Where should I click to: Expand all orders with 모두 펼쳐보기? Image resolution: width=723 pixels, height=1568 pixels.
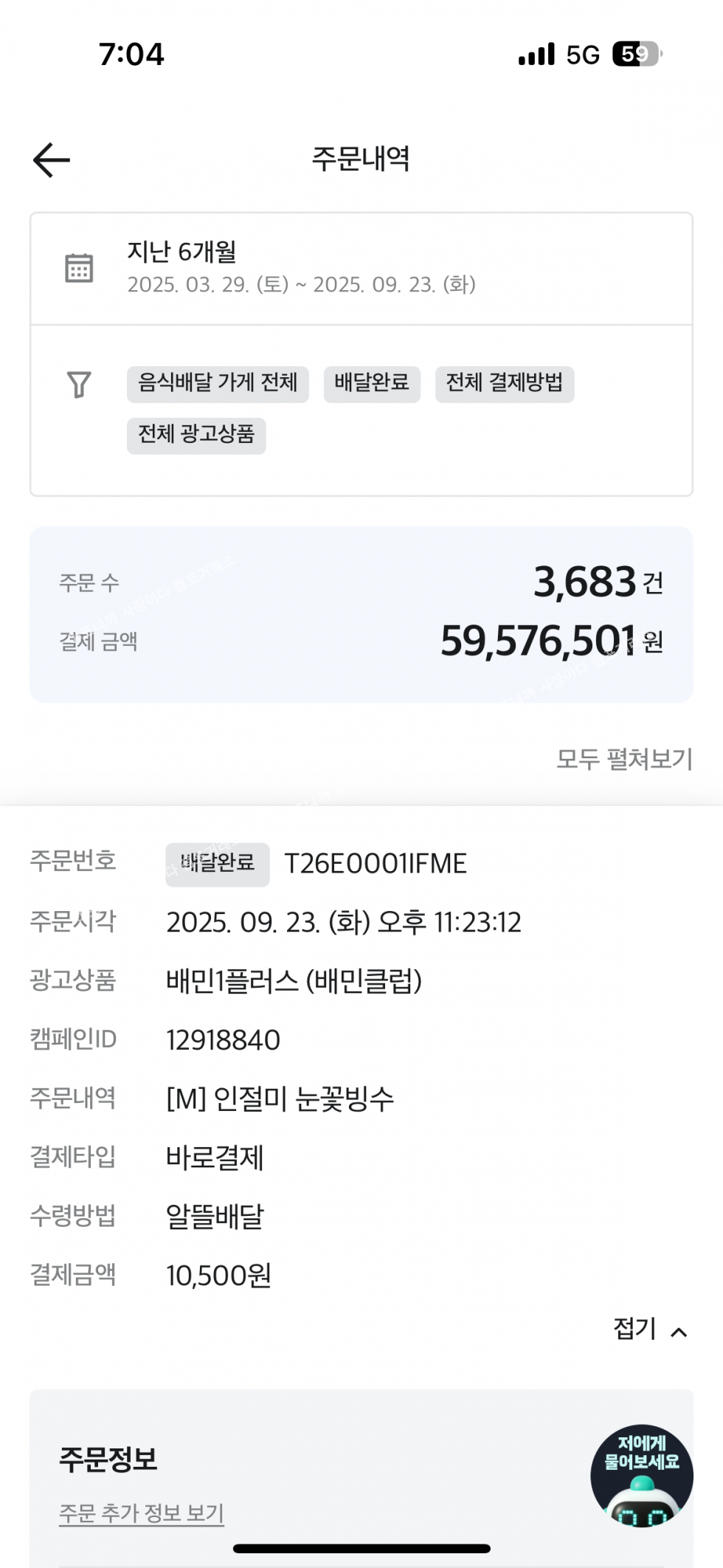(x=624, y=759)
